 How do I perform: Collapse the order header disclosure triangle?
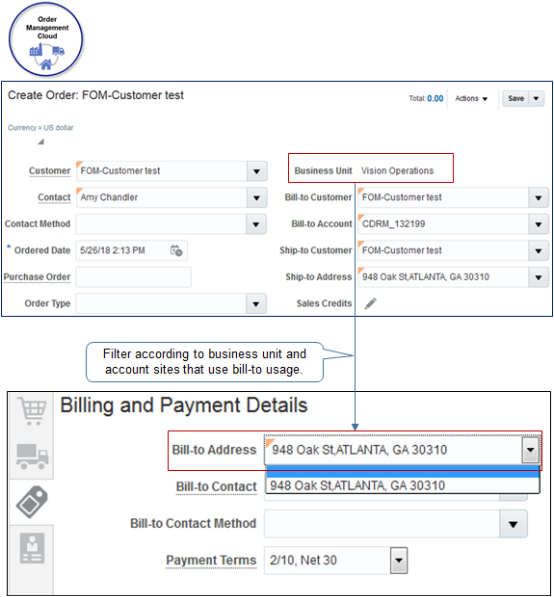point(41,142)
